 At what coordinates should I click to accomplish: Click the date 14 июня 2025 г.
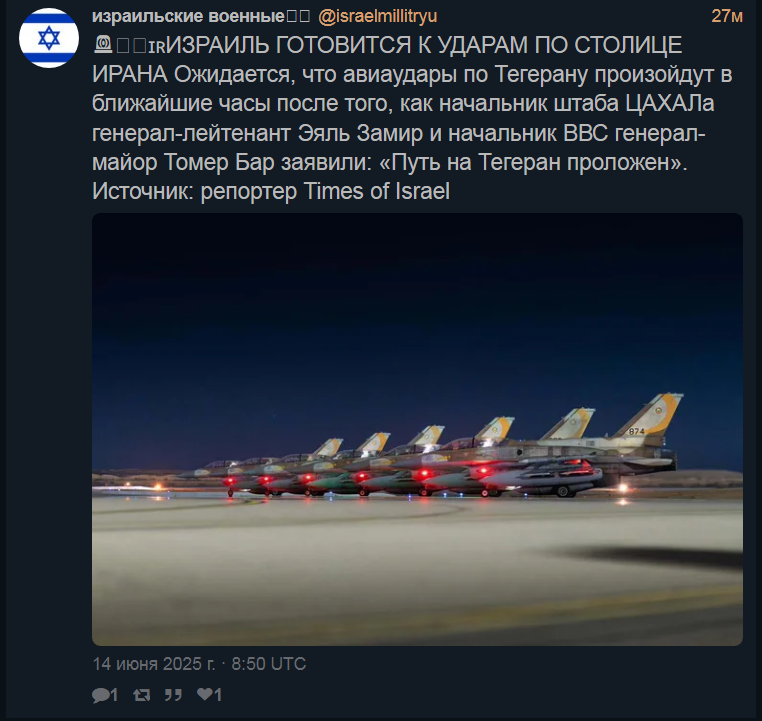point(154,664)
